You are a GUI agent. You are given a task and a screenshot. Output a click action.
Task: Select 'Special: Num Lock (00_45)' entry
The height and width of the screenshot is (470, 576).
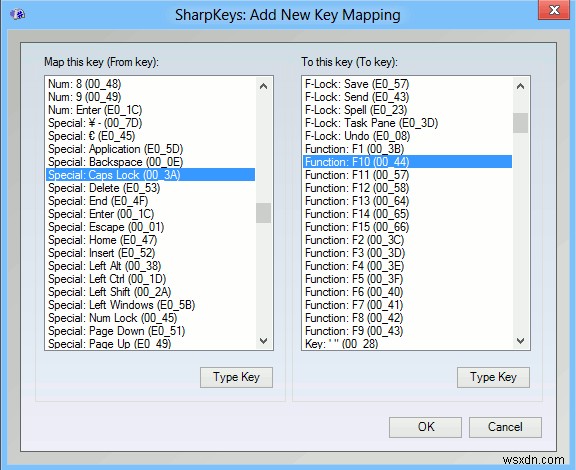(150, 318)
